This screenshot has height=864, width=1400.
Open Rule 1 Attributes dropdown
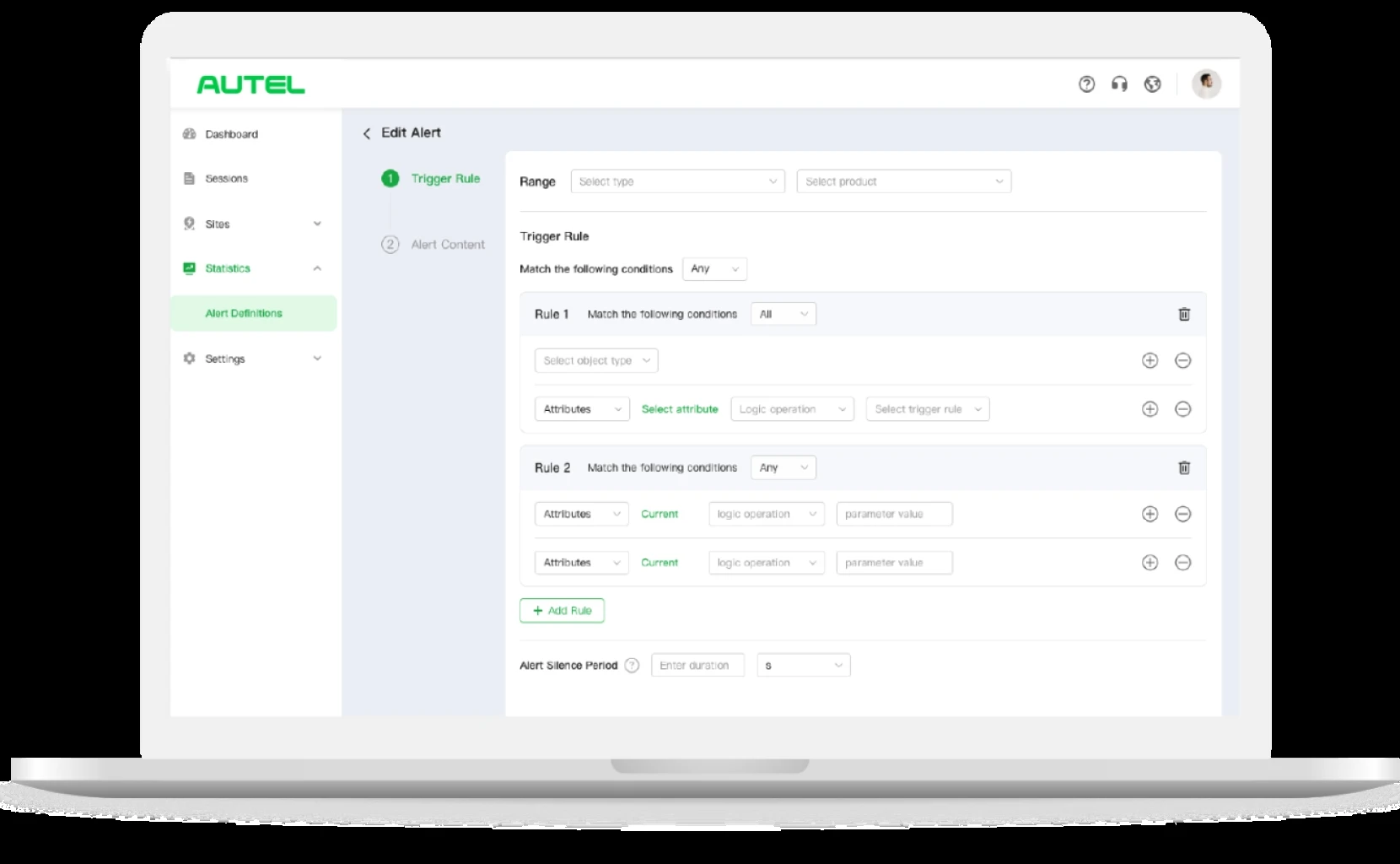tap(582, 409)
